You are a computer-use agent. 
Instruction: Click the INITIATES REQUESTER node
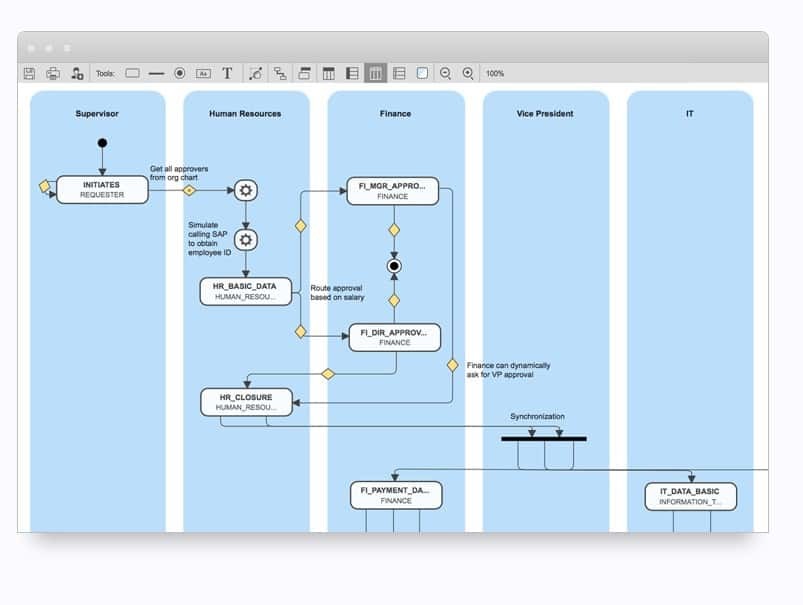[x=102, y=190]
